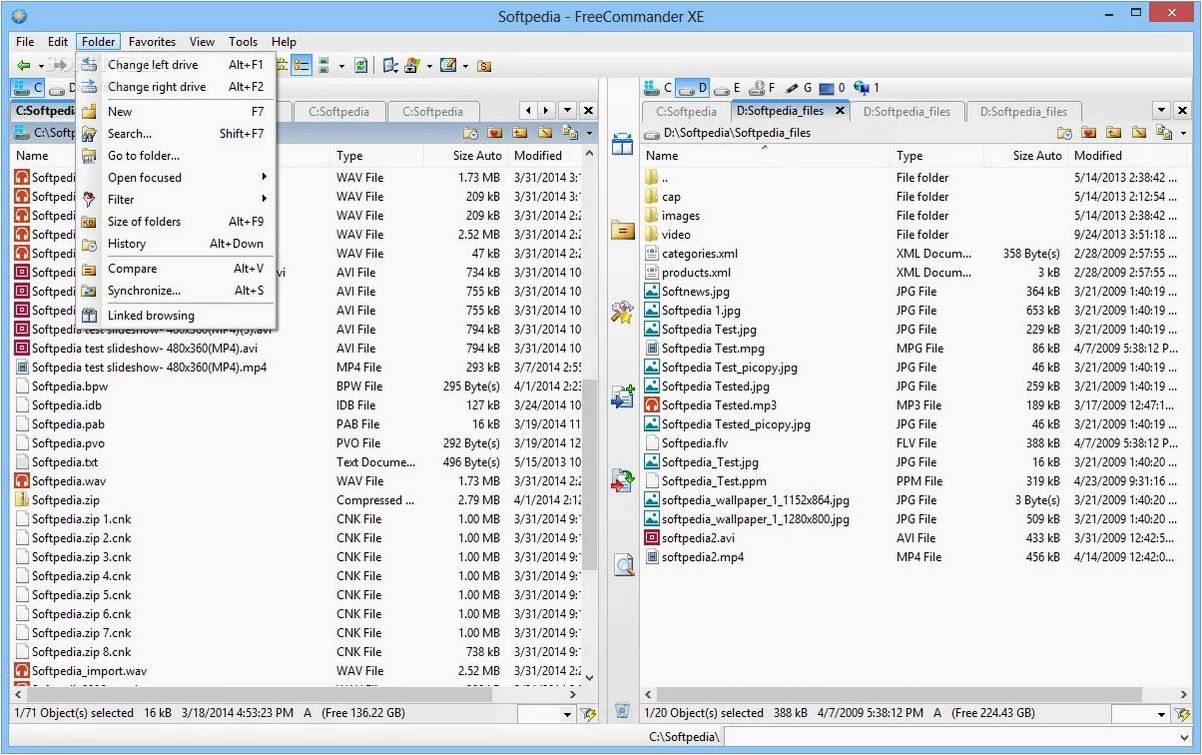Click right panel favorites heart folder icon

tap(1089, 133)
